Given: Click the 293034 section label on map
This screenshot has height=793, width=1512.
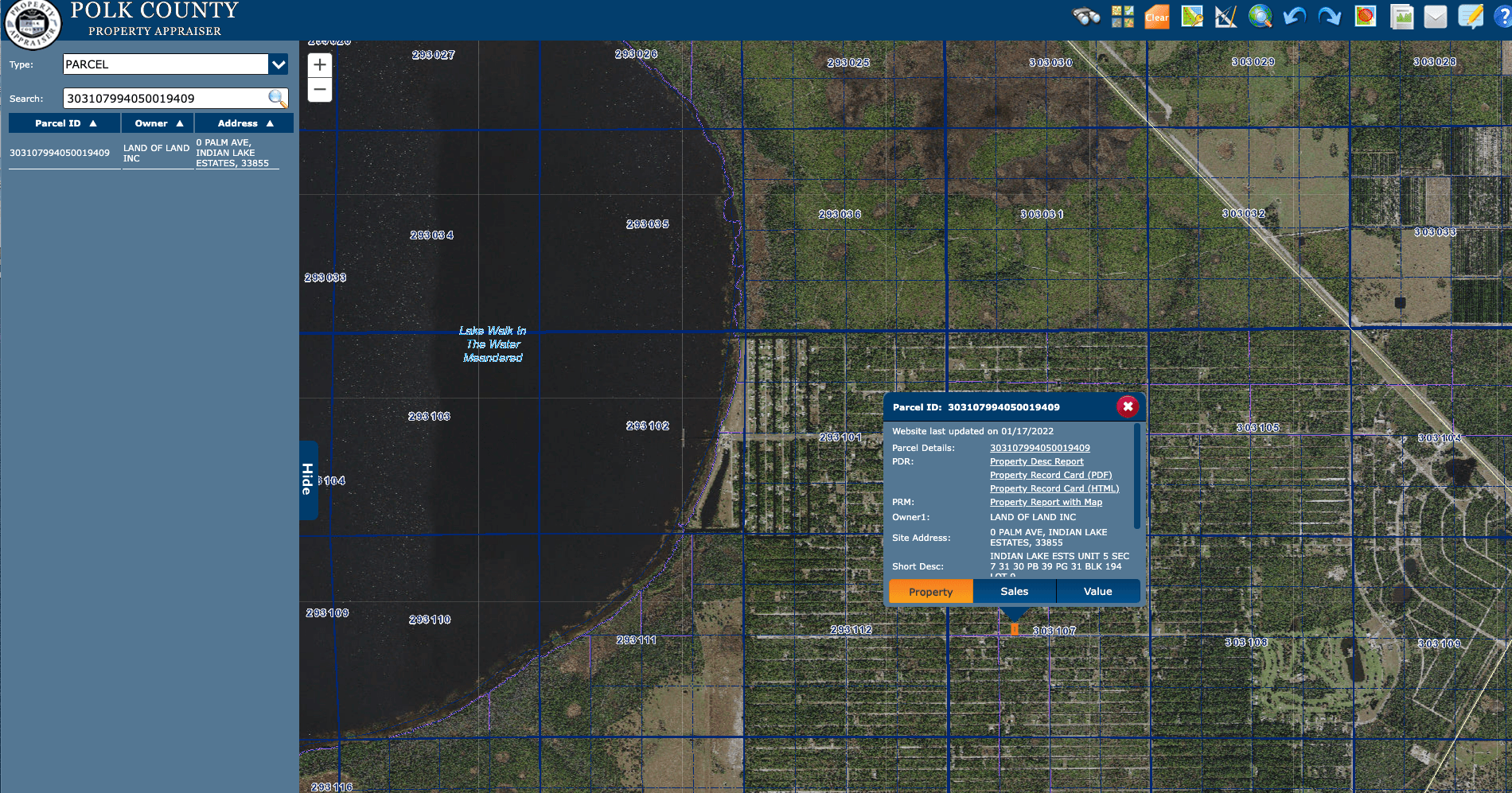Looking at the screenshot, I should tap(432, 235).
